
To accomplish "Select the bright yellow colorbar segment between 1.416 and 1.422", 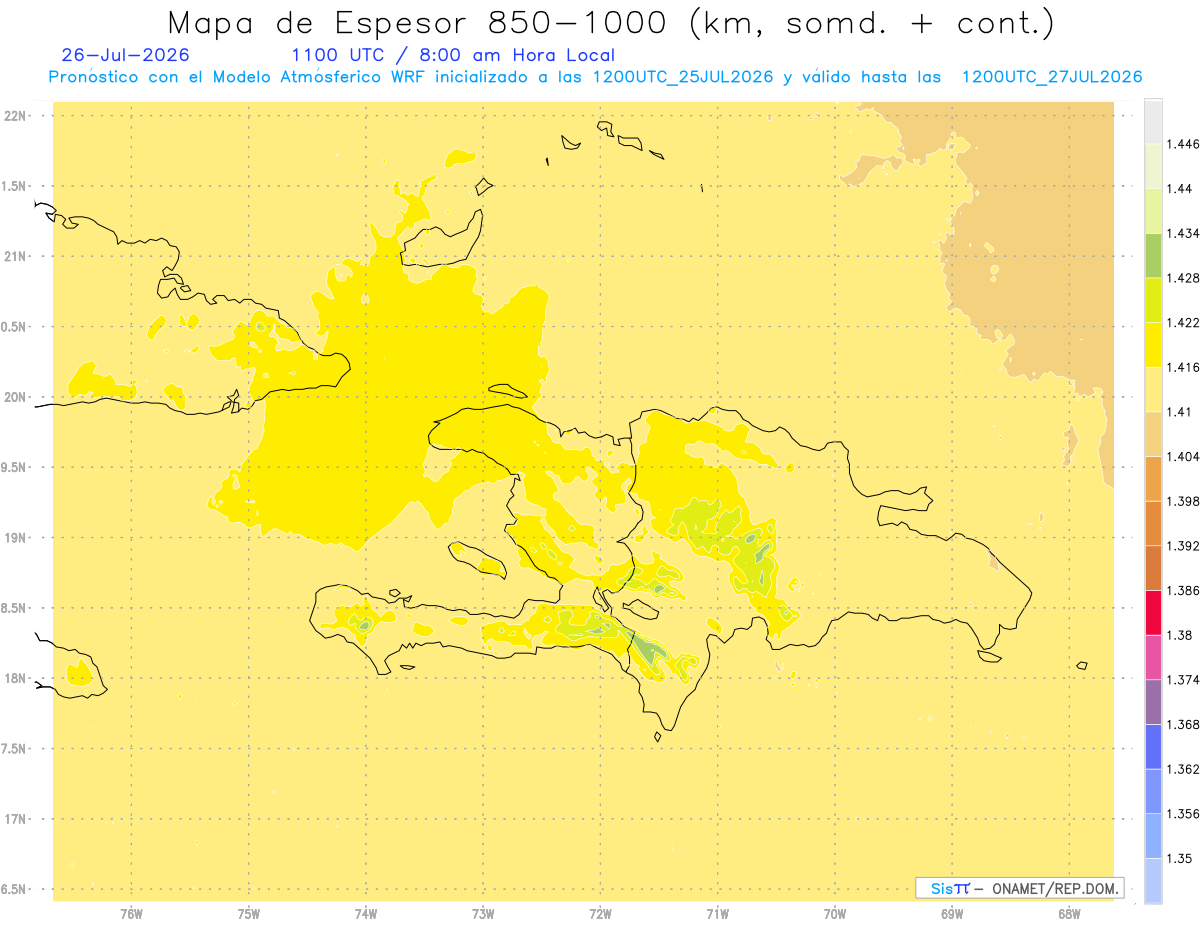I will coord(1153,345).
